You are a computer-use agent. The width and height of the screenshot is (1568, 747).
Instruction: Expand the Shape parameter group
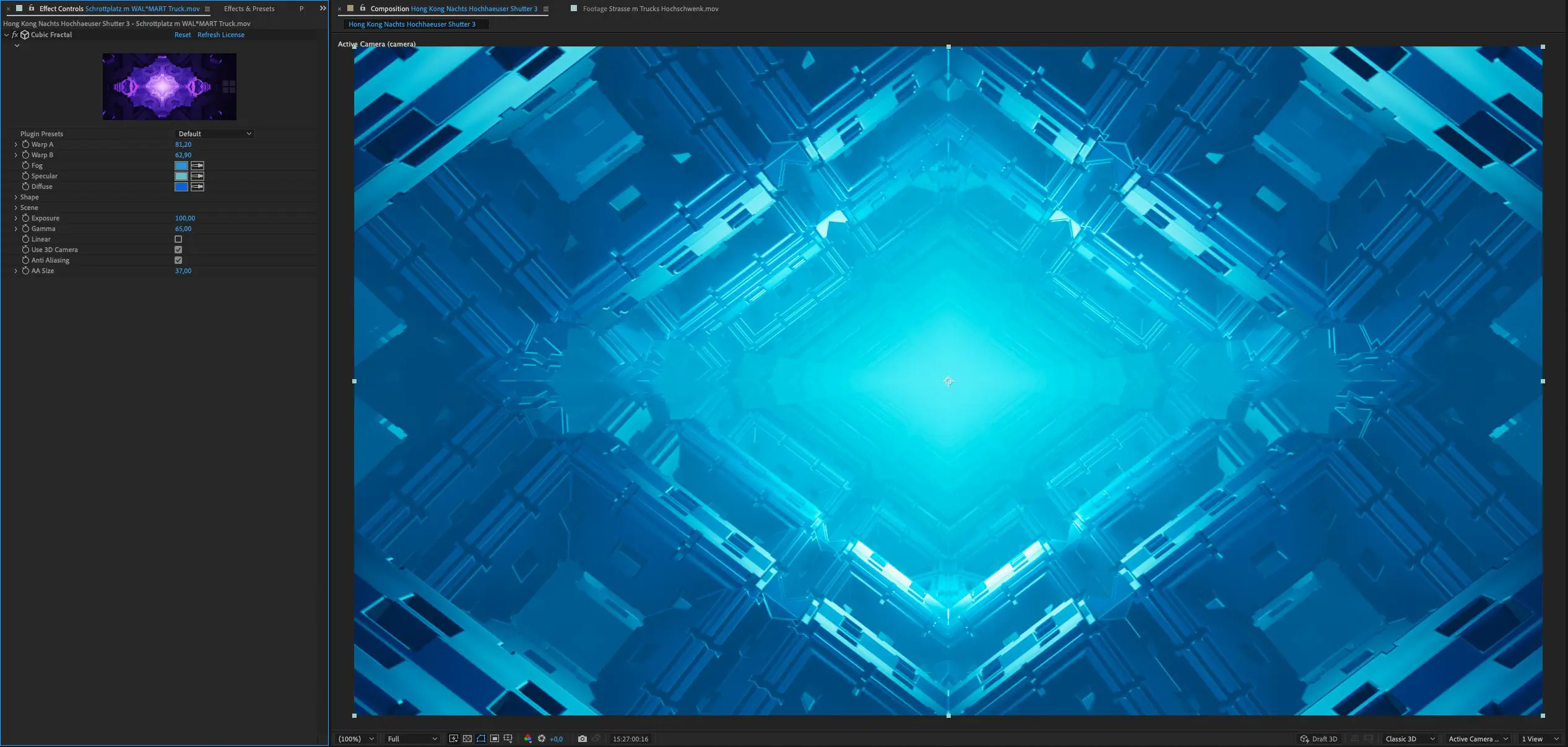click(x=16, y=197)
